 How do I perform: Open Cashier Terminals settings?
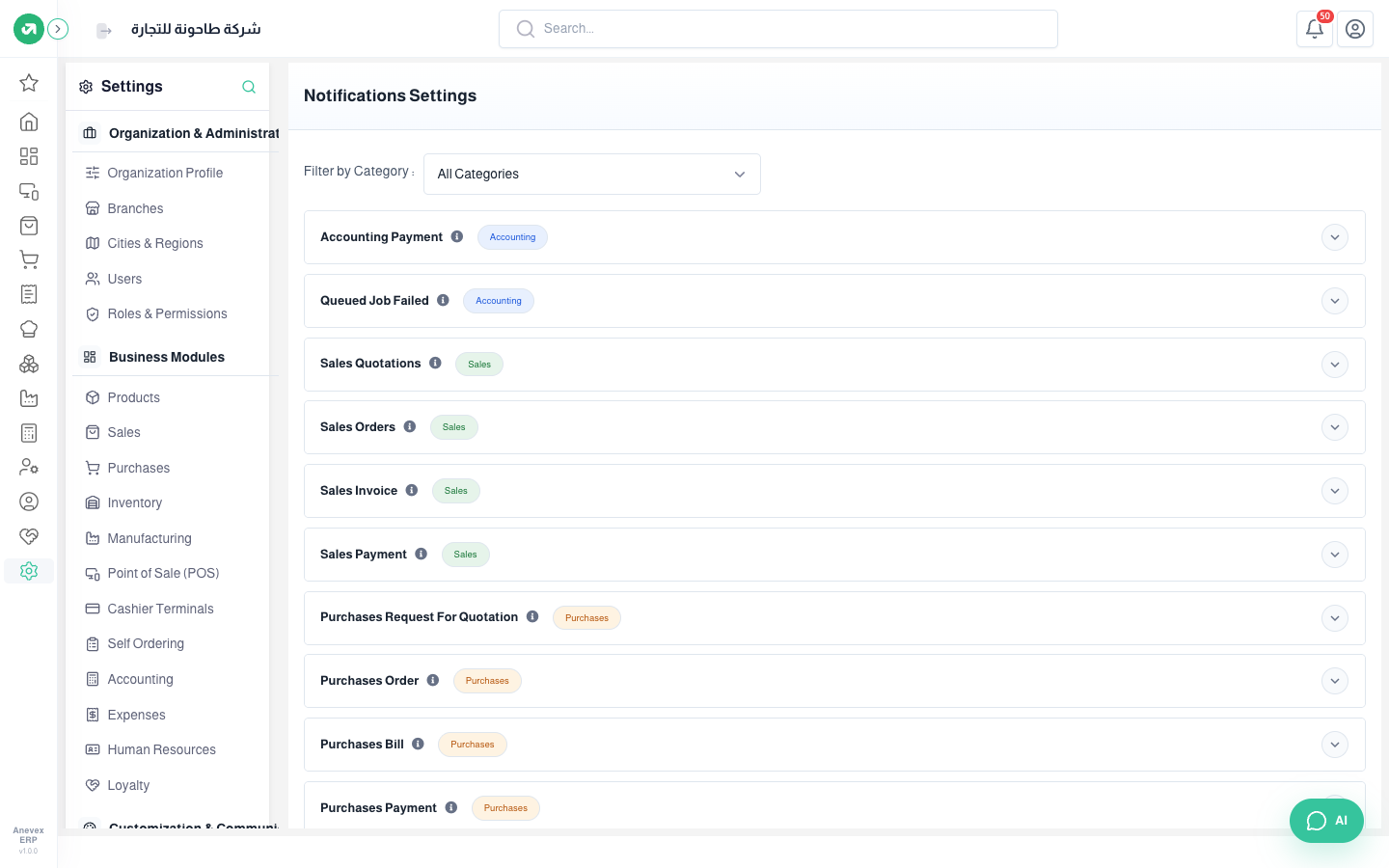click(160, 609)
